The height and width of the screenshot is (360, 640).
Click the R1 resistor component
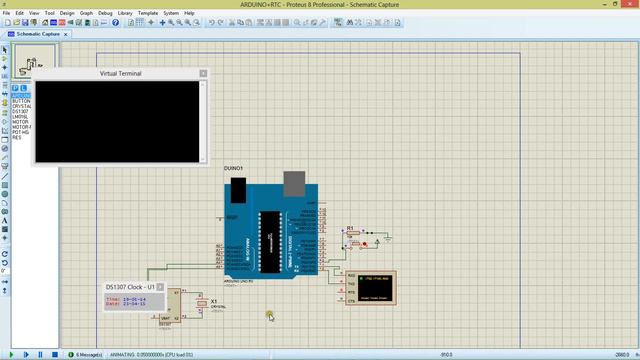click(353, 233)
